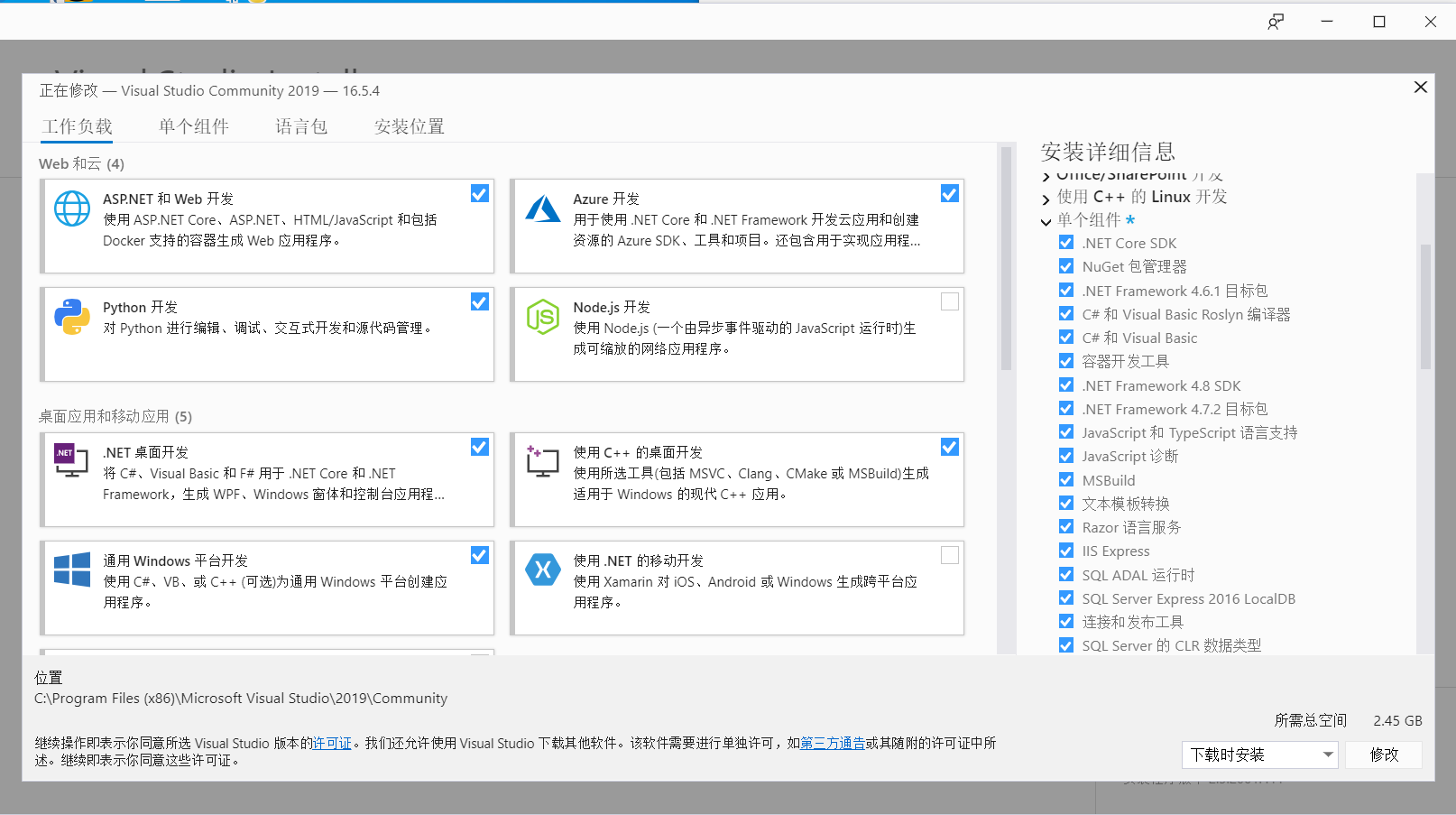1456x815 pixels.
Task: Click the Universal Windows Platform logo icon
Action: tap(72, 570)
